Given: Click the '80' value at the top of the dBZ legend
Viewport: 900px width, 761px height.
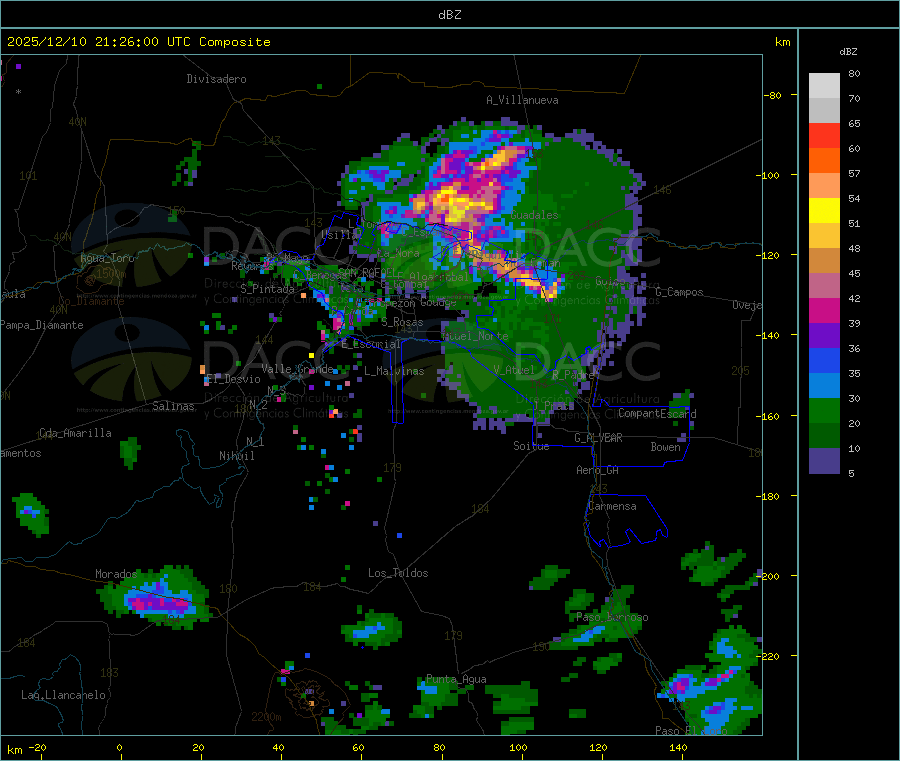Looking at the screenshot, I should [854, 73].
